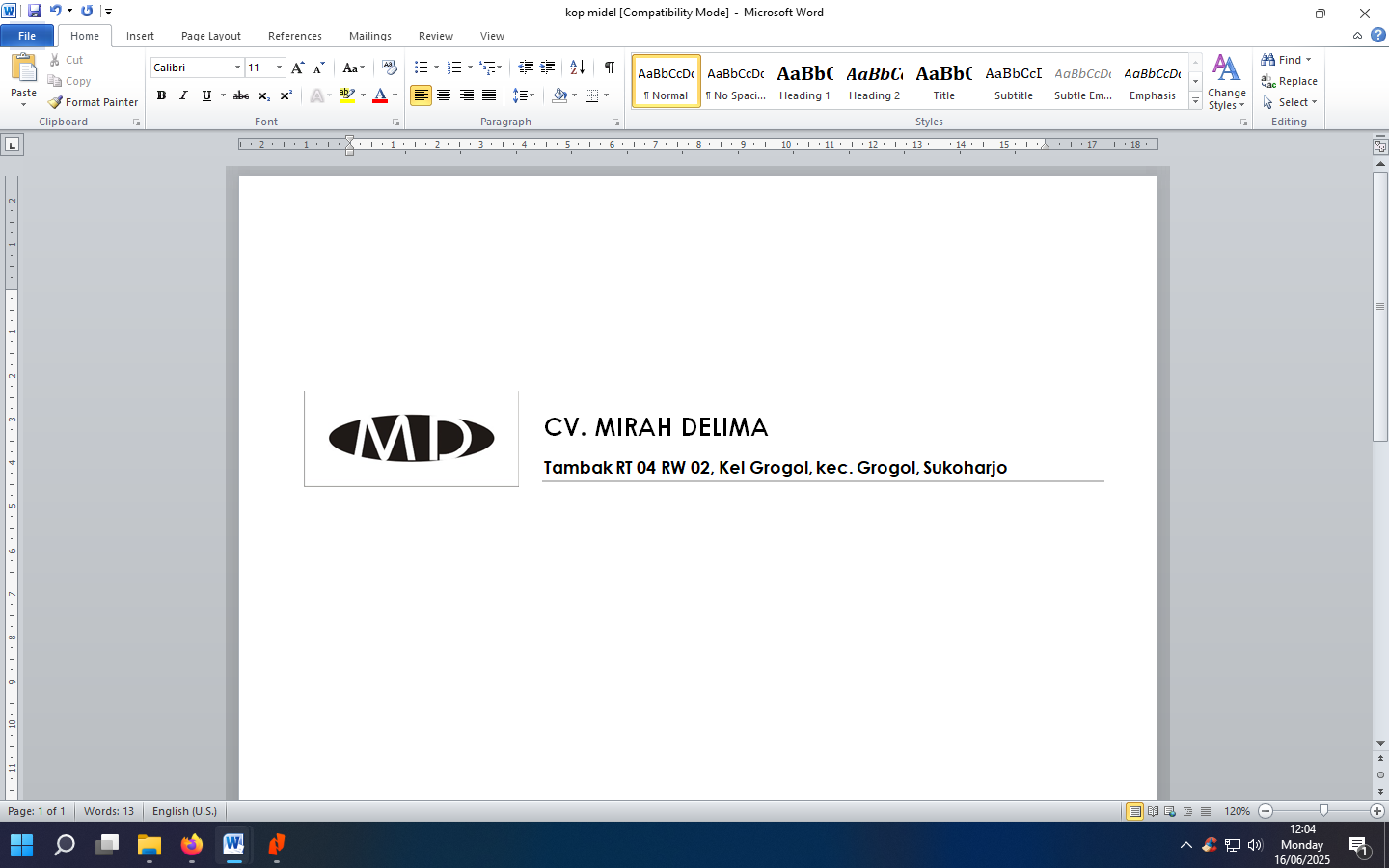The width and height of the screenshot is (1389, 868).
Task: Expand the Styles gallery more arrow
Action: (1195, 101)
